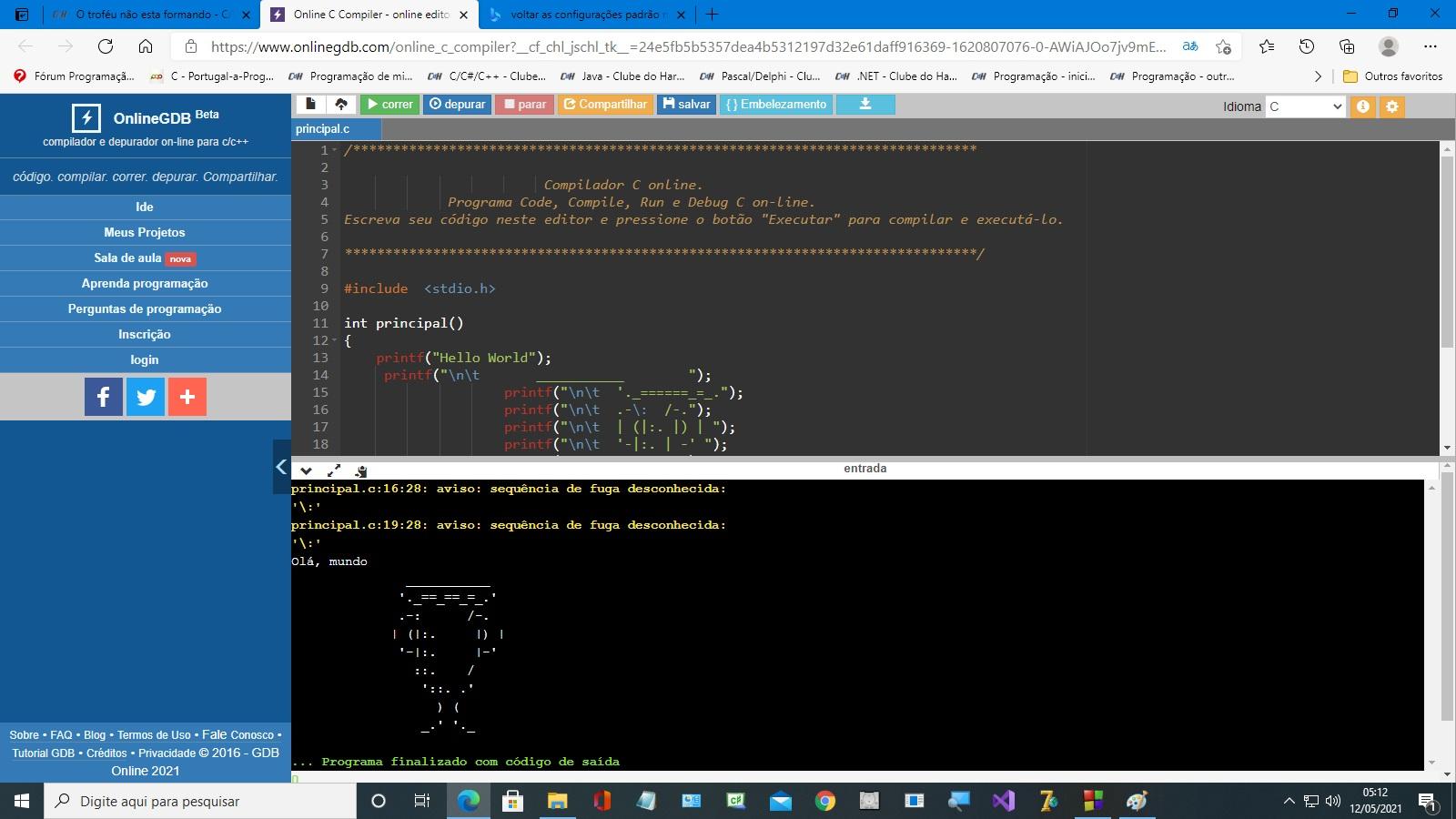The width and height of the screenshot is (1456, 819).
Task: Collapse the comment fold at line 1
Action: pyautogui.click(x=335, y=150)
